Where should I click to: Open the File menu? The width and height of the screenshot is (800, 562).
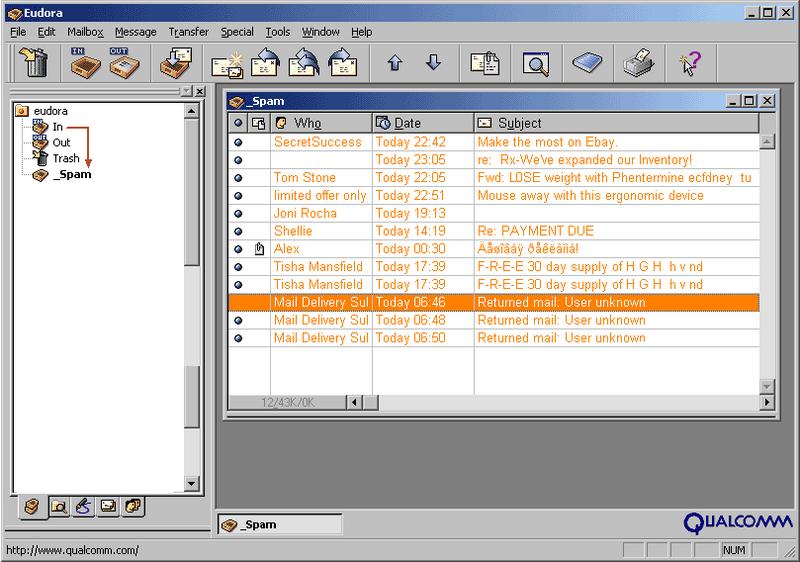18,32
